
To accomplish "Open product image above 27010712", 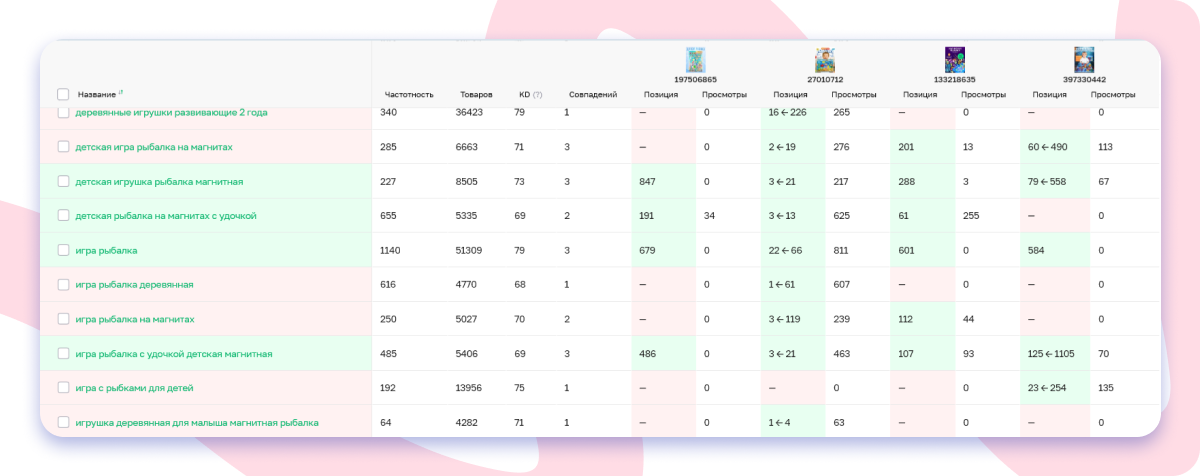I will pos(825,60).
